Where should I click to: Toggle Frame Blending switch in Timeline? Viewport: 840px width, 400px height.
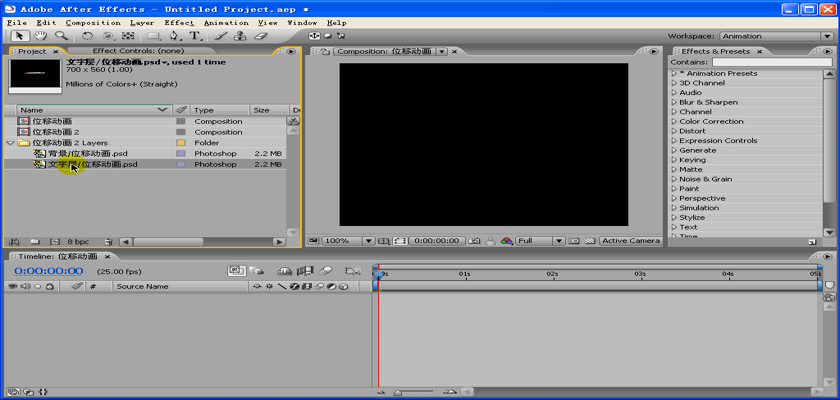305,271
